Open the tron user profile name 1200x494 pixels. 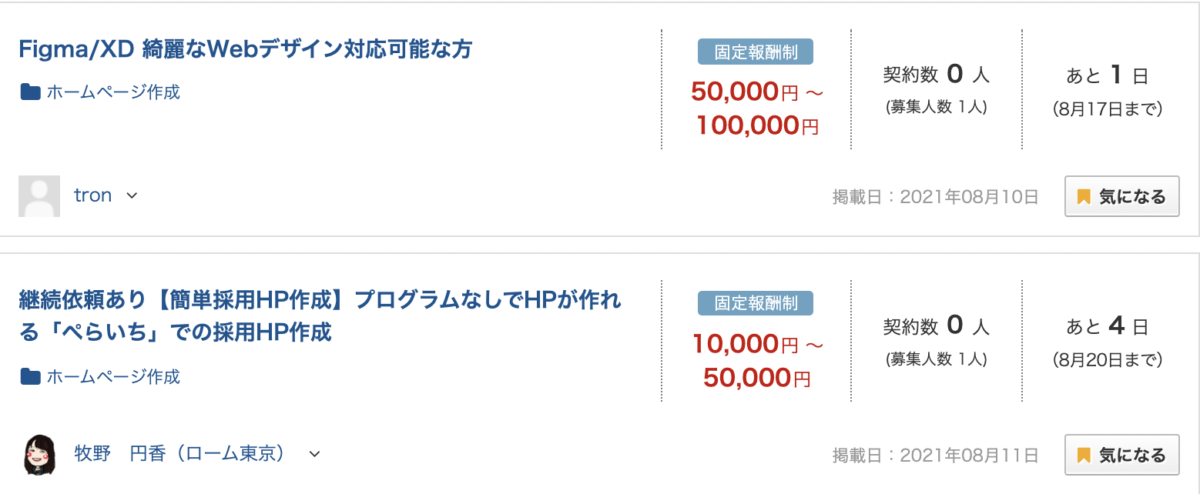[x=93, y=196]
